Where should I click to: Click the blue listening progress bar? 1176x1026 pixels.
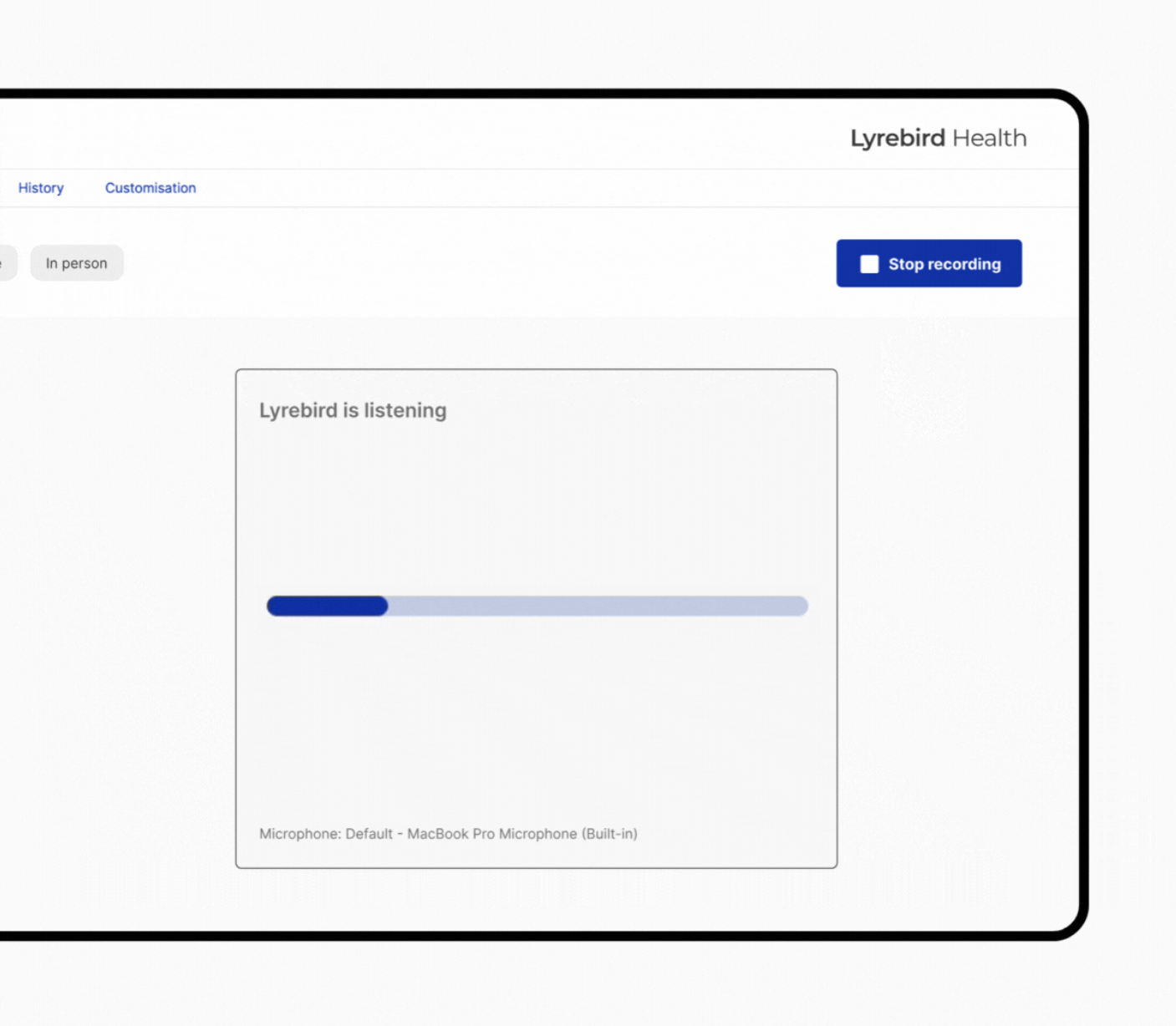tap(537, 606)
